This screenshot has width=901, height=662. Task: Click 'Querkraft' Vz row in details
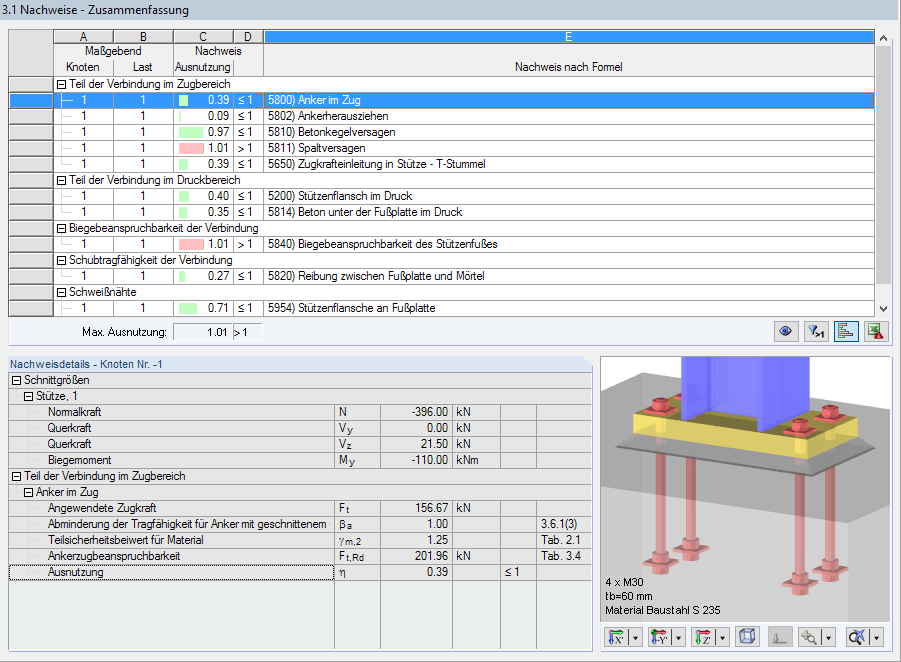[x=299, y=444]
